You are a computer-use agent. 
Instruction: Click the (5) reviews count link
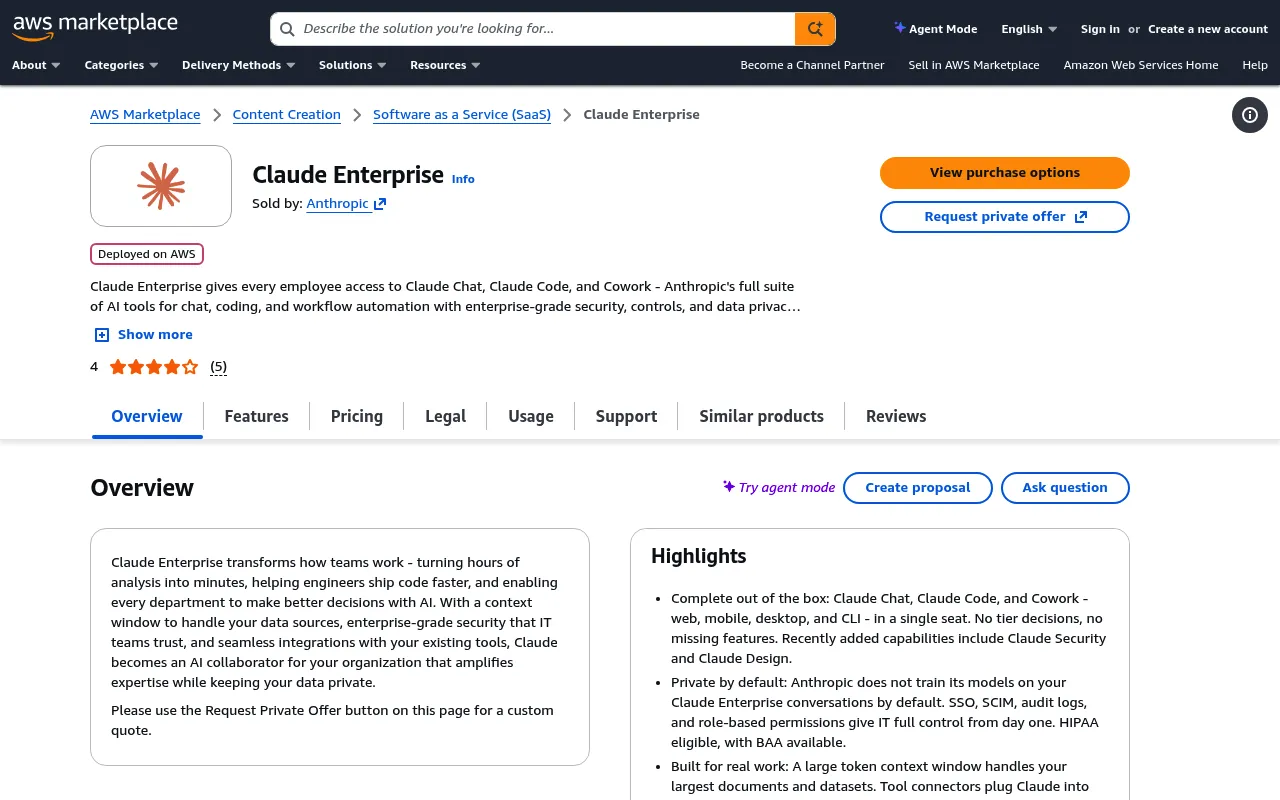click(x=219, y=367)
